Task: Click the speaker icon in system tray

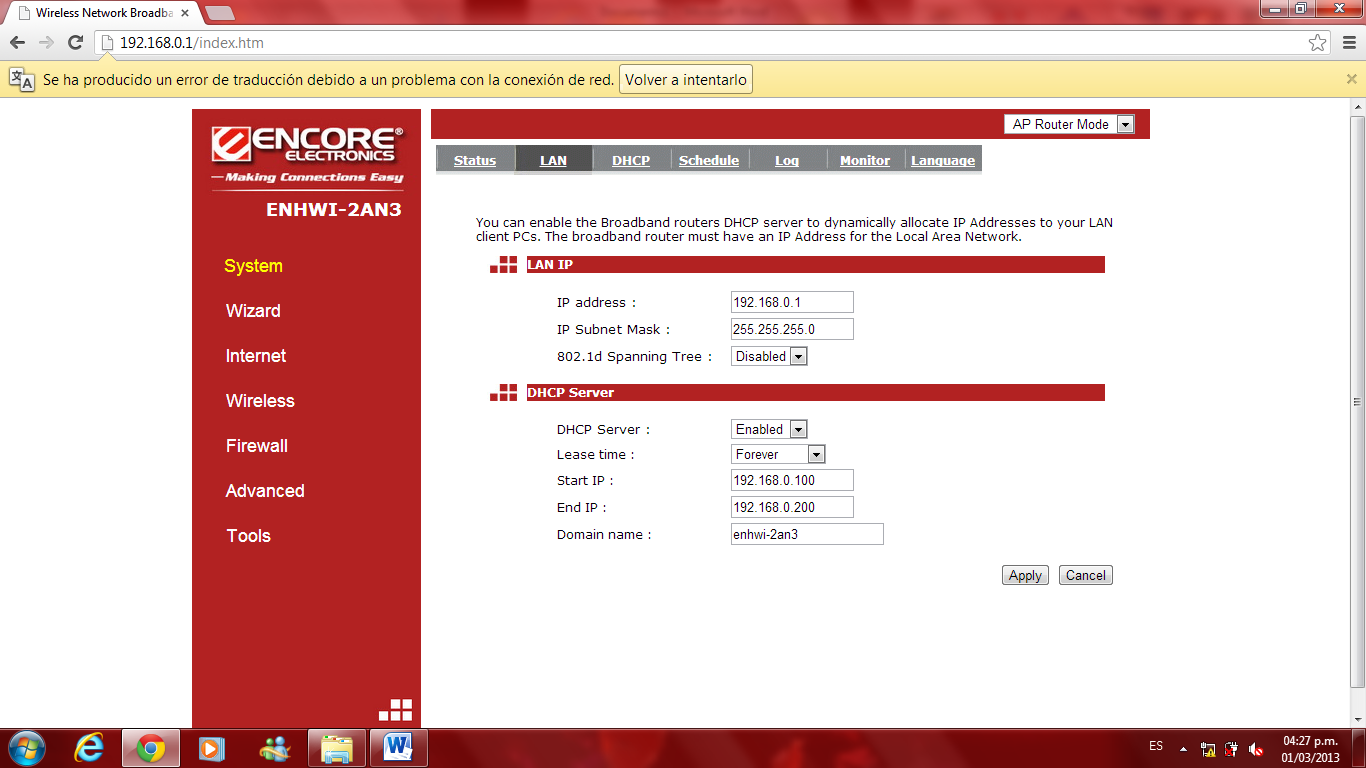Action: [1256, 747]
